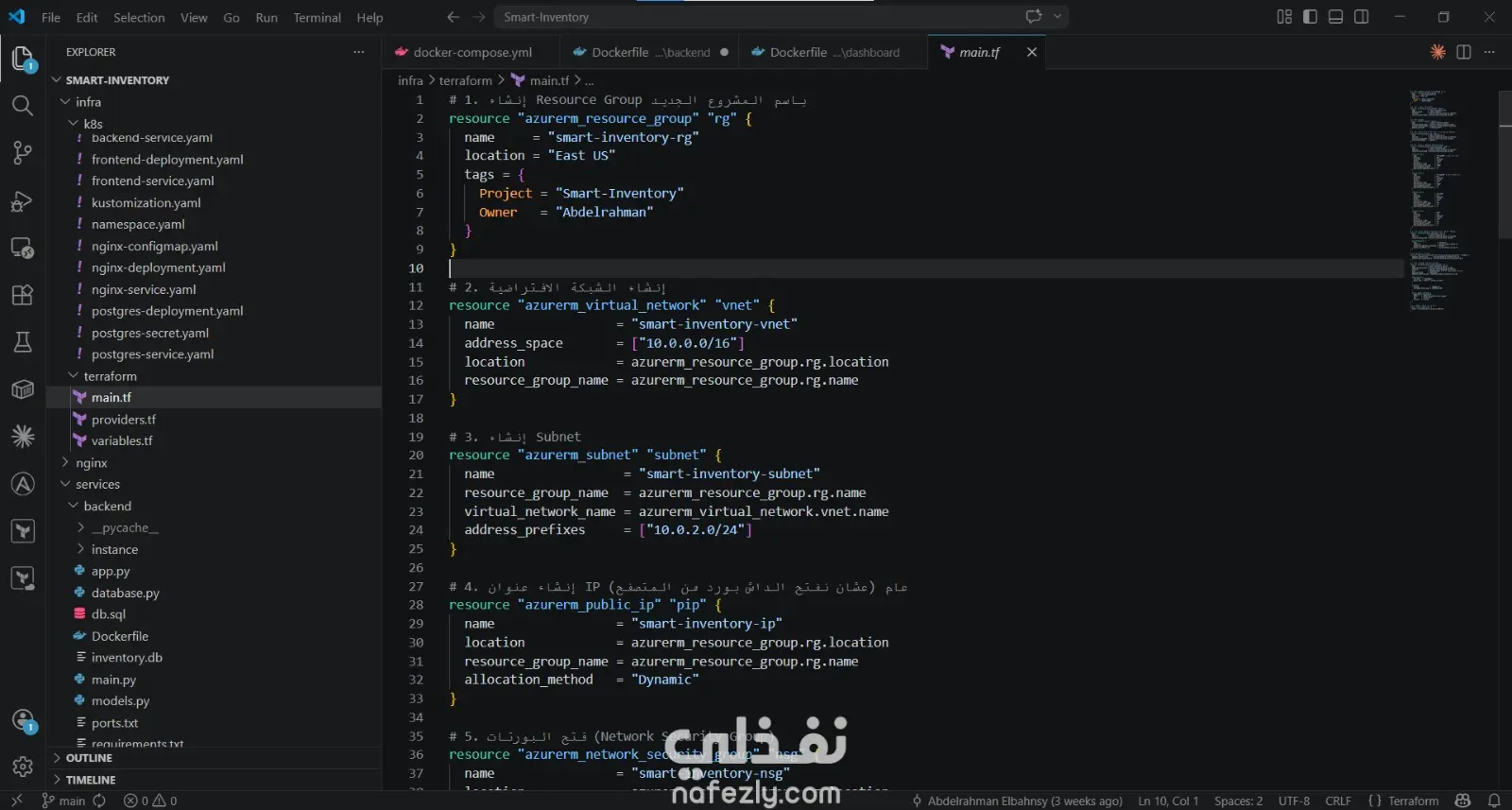Click the remote window icon in status bar
The width and height of the screenshot is (1512, 810).
click(x=16, y=801)
